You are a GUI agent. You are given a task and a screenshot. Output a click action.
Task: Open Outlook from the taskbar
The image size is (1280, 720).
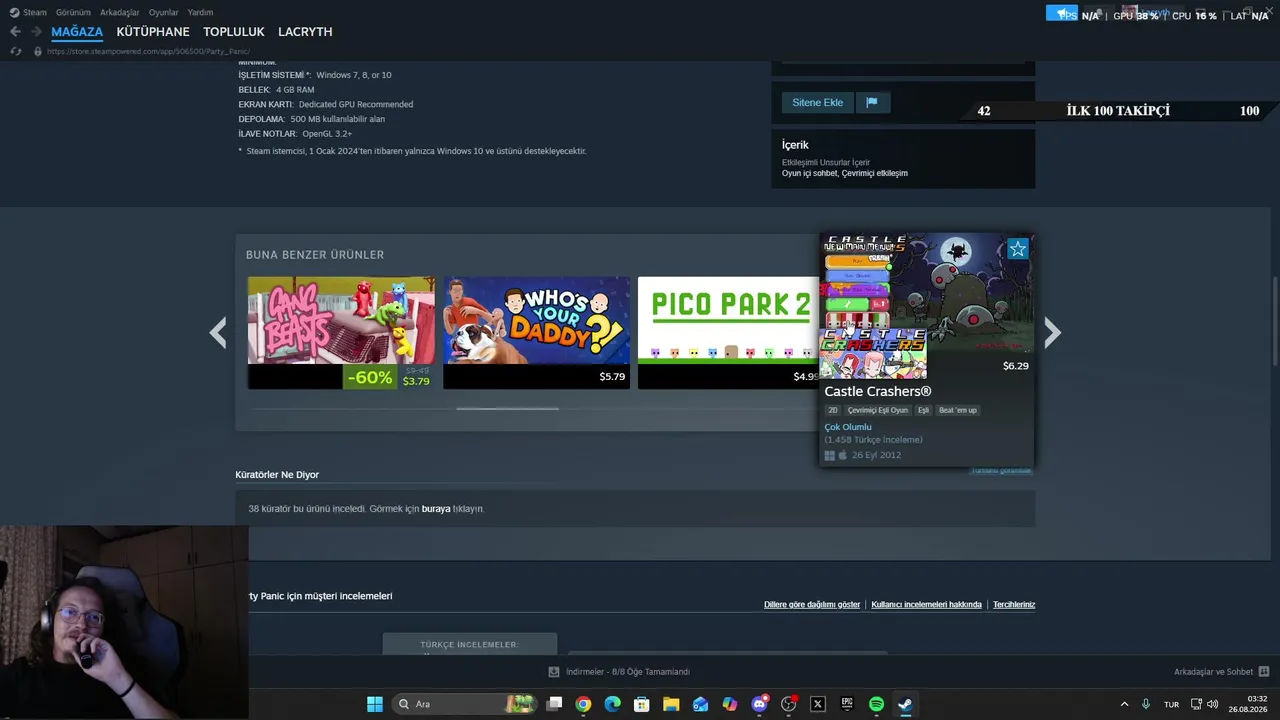[700, 704]
